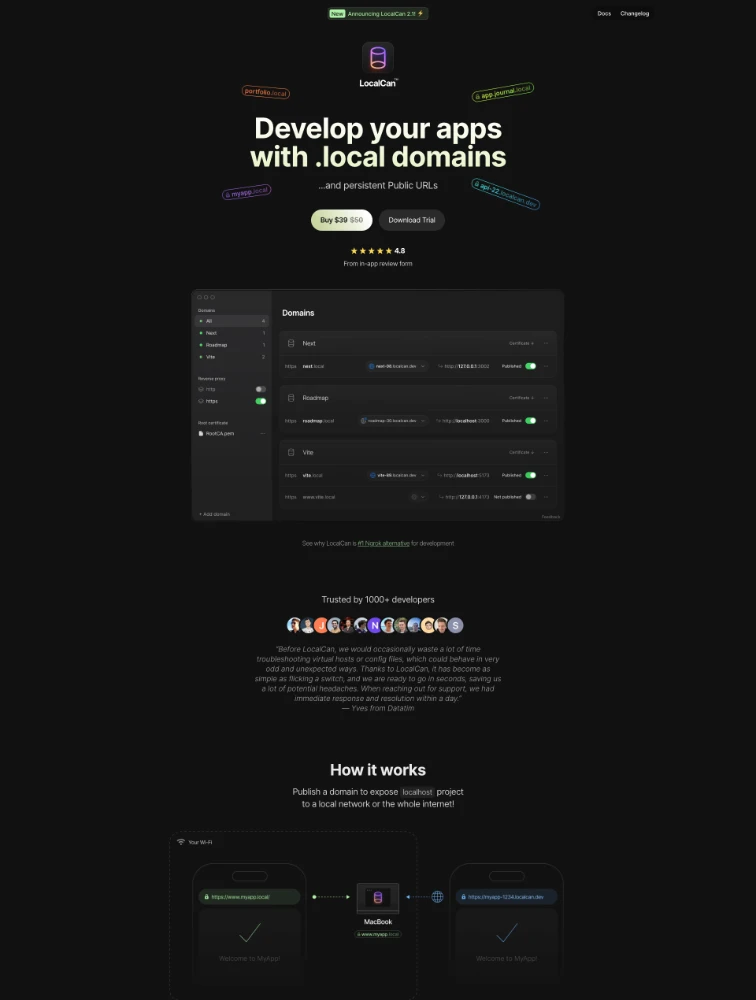The height and width of the screenshot is (1000, 756).
Task: Open more options for Roadmap domain header
Action: 546,398
